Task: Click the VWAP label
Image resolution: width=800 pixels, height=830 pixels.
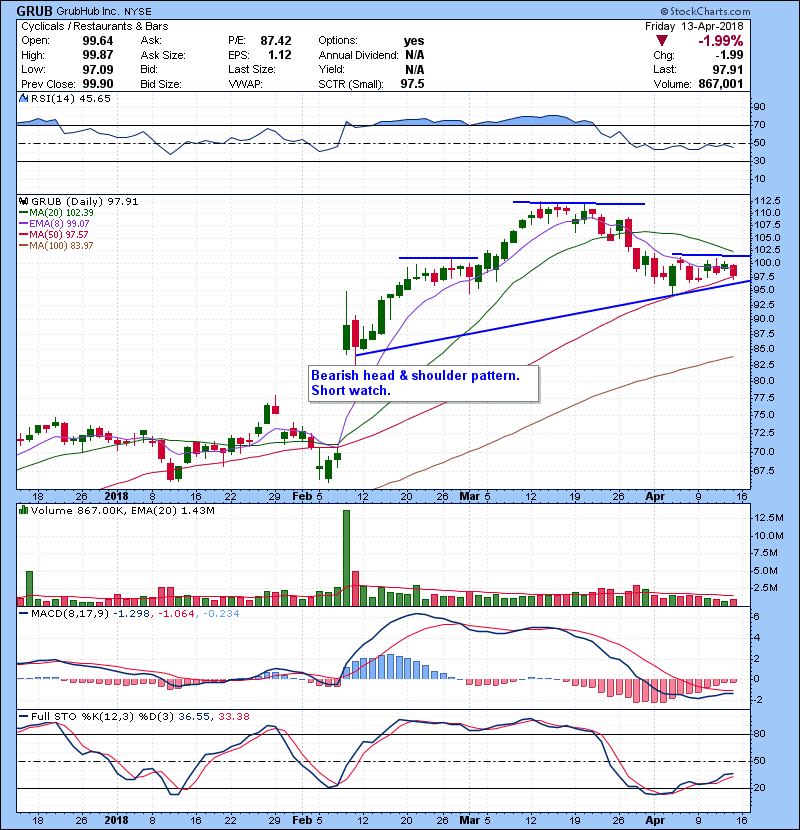Action: [x=245, y=84]
